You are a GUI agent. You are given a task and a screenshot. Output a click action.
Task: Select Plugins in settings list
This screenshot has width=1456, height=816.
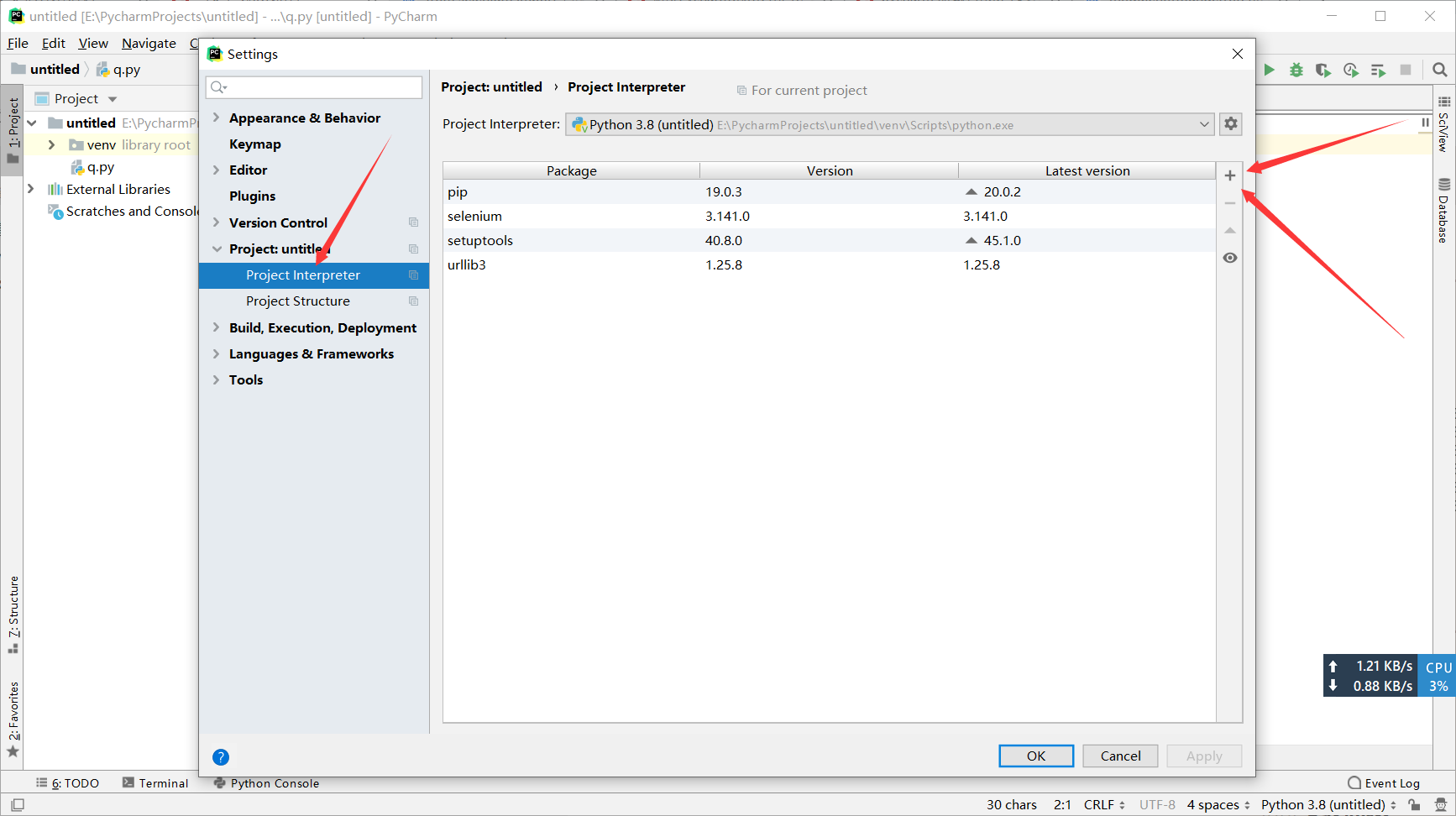point(253,196)
